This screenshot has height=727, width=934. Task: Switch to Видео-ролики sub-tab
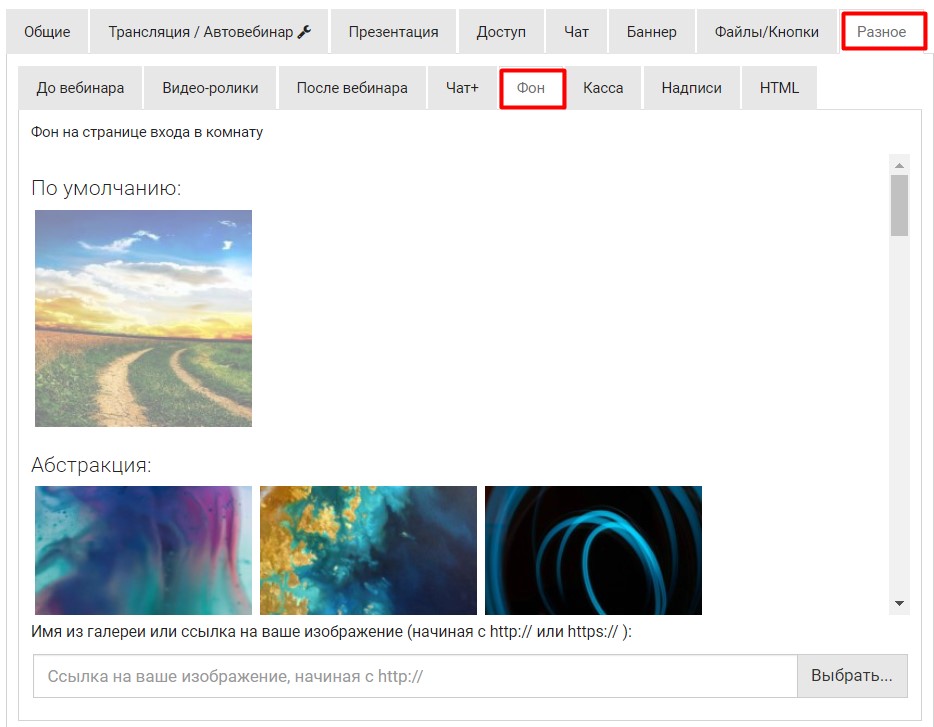click(210, 88)
